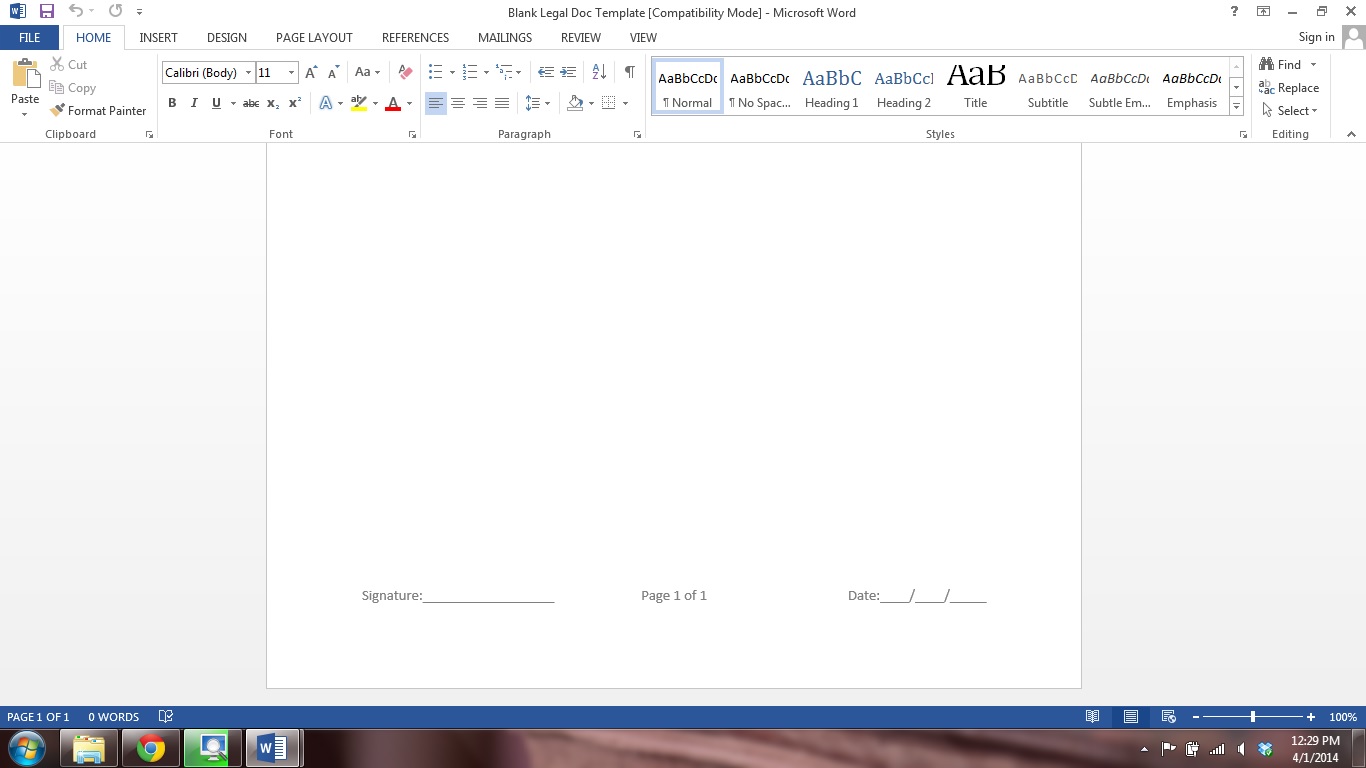Open the Font Size dropdown
The image size is (1366, 768).
click(290, 72)
